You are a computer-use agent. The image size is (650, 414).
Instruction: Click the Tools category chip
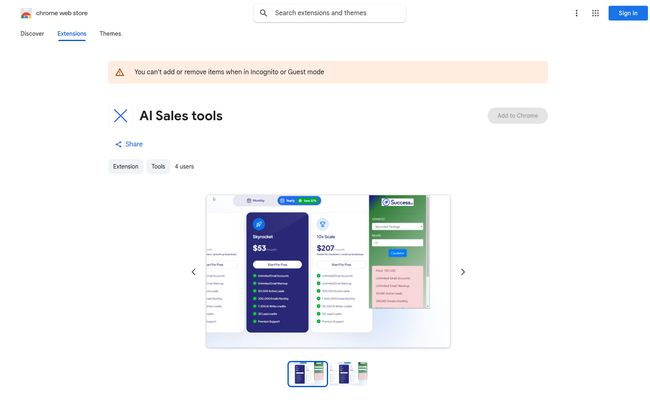(x=158, y=167)
